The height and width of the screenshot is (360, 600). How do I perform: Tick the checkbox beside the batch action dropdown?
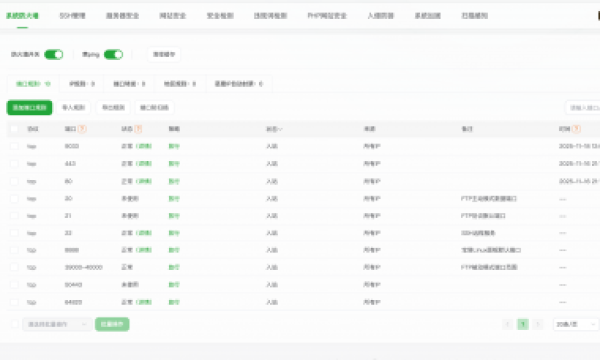click(x=15, y=324)
